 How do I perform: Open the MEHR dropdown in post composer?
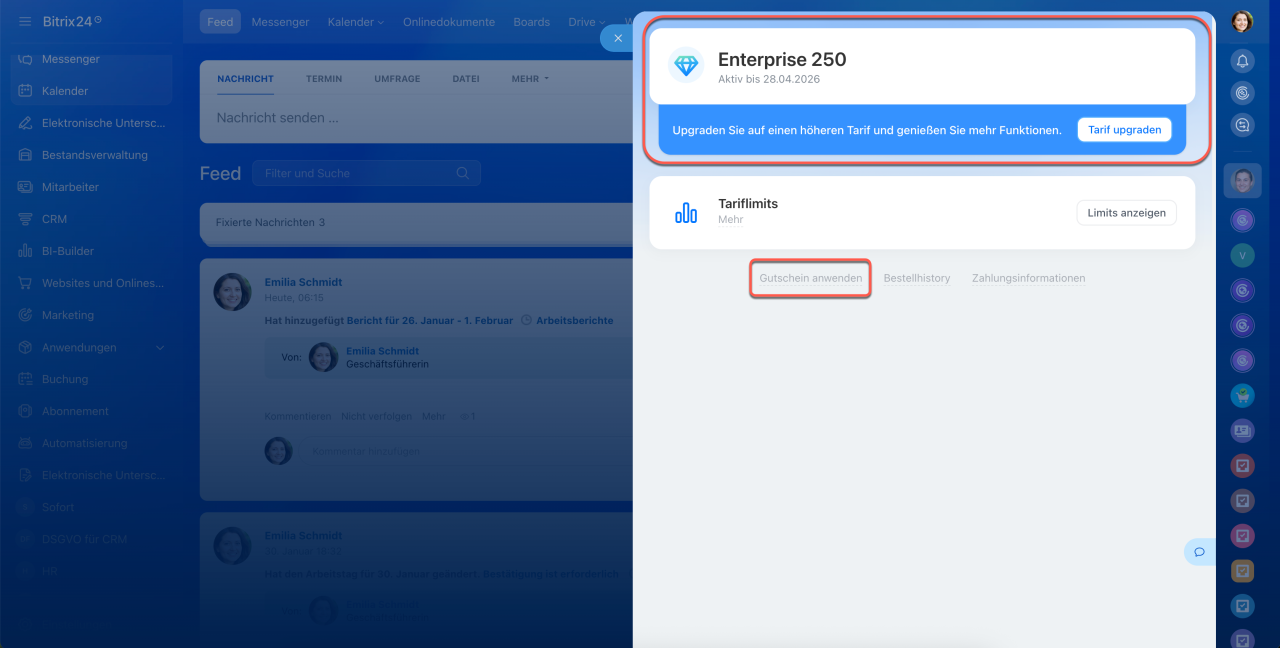(x=530, y=78)
